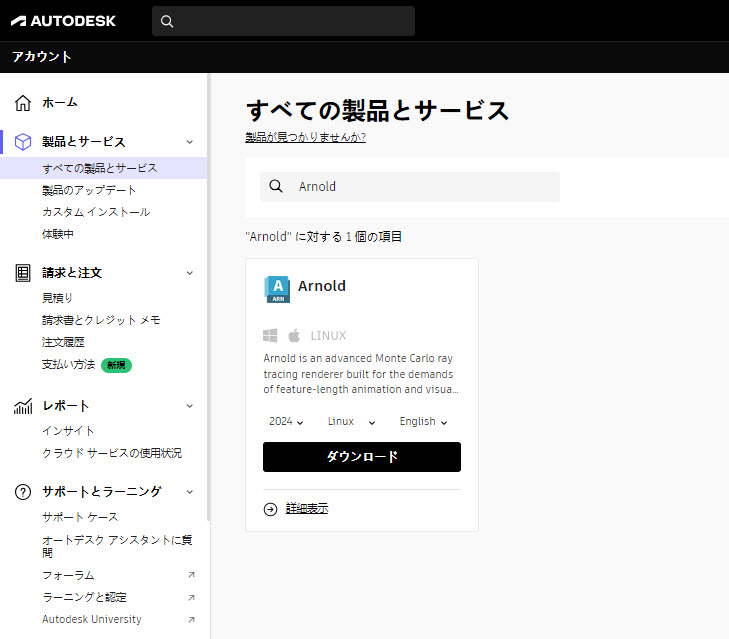Click the Arnold ARN product icon
Image resolution: width=729 pixels, height=639 pixels.
click(277, 289)
